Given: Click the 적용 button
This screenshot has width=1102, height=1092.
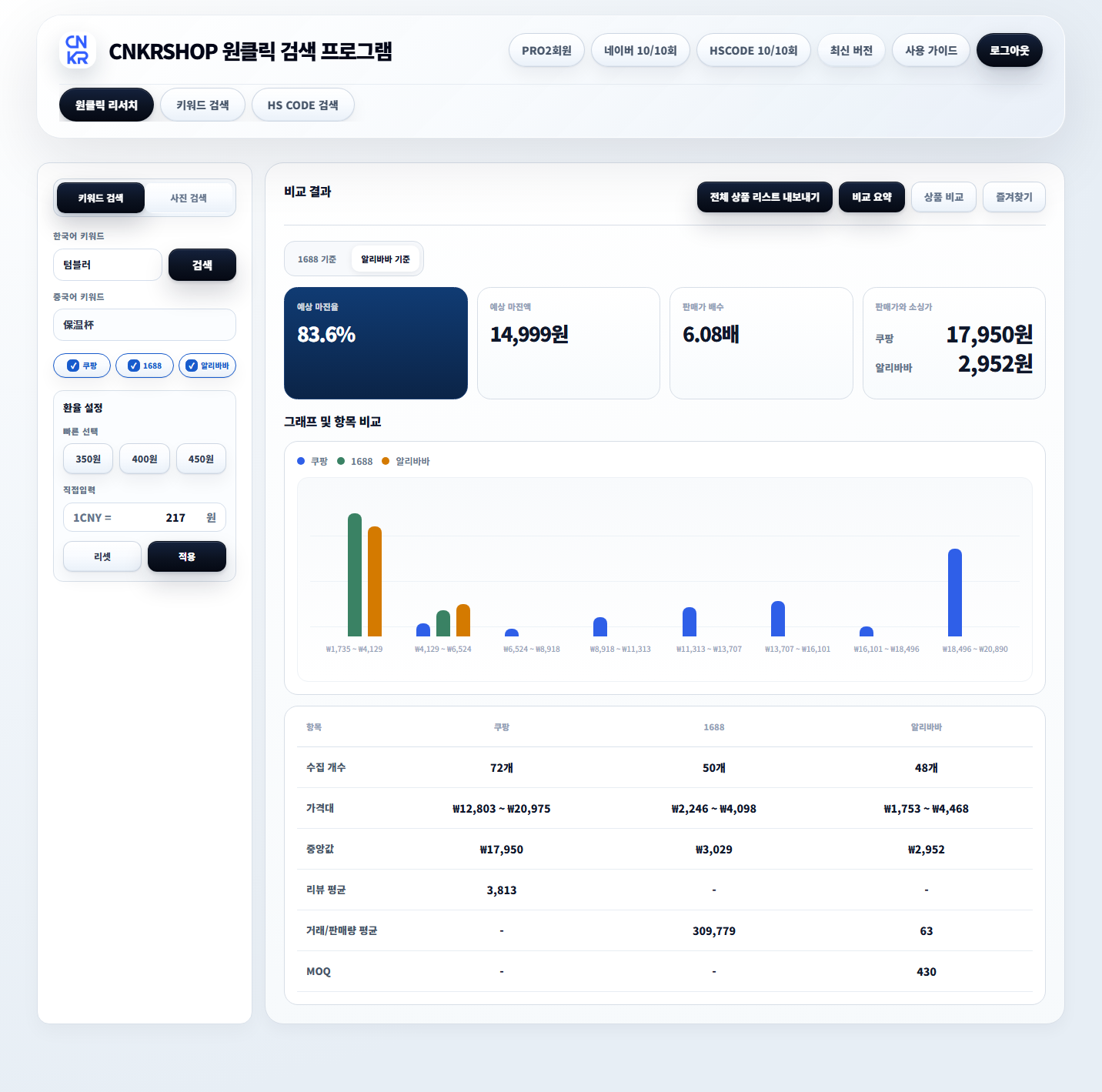Looking at the screenshot, I should click(x=187, y=556).
